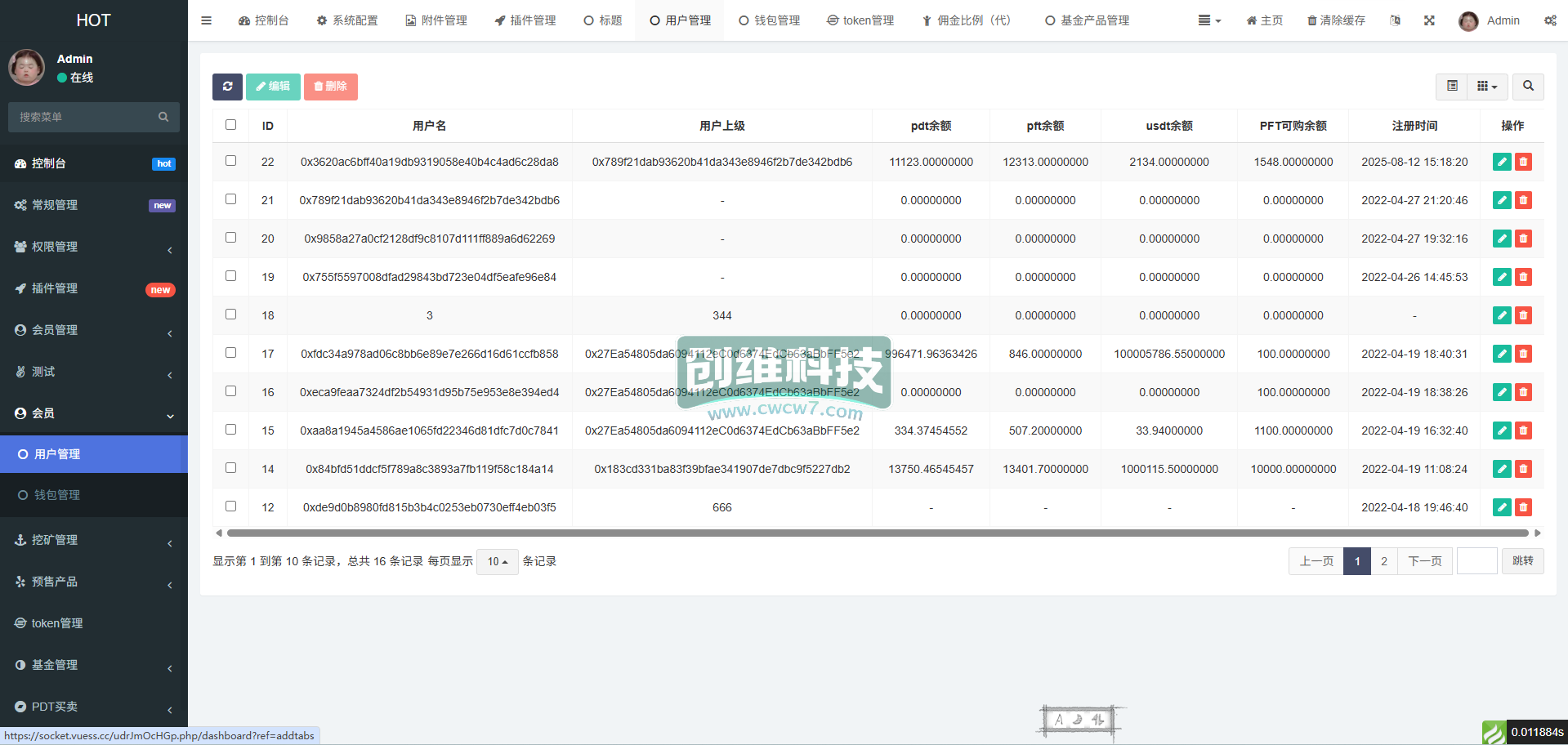Switch to token管理 tab in top bar
This screenshot has width=1568, height=745.
pyautogui.click(x=860, y=20)
